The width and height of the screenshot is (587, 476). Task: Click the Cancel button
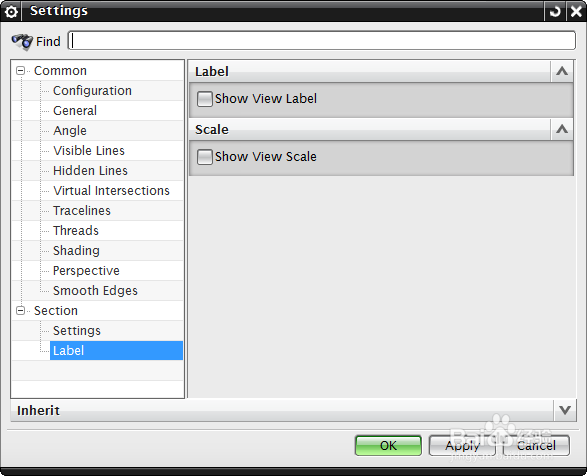(536, 446)
